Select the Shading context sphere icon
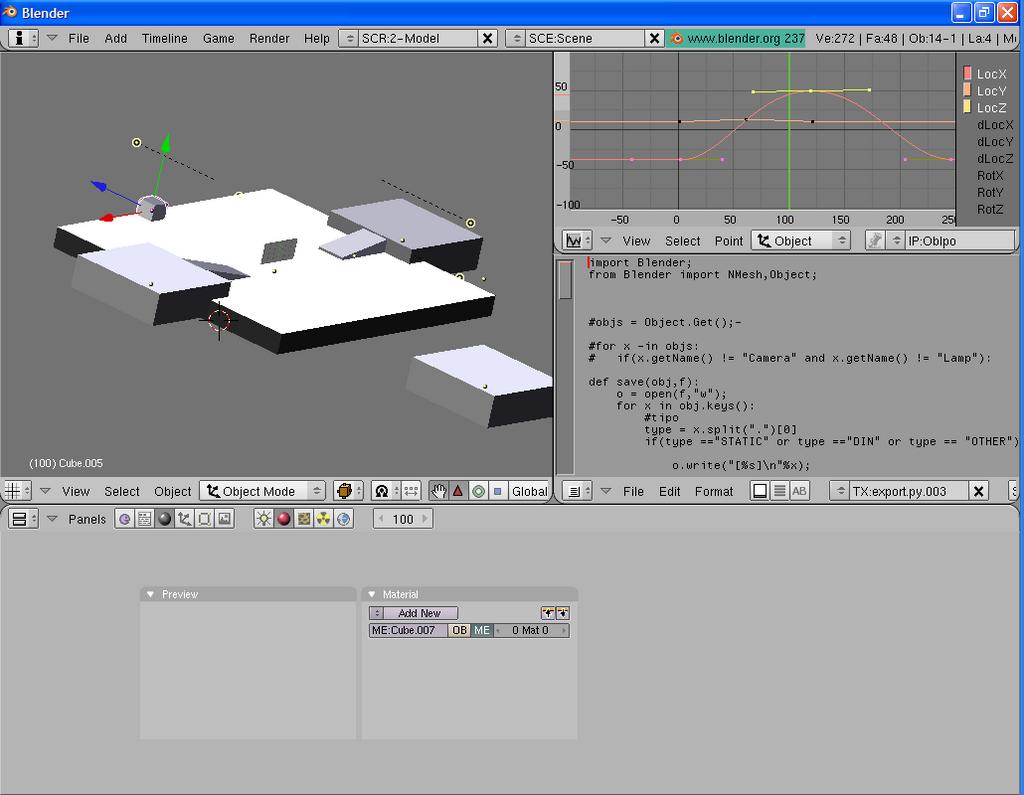This screenshot has height=795, width=1024. click(x=165, y=519)
